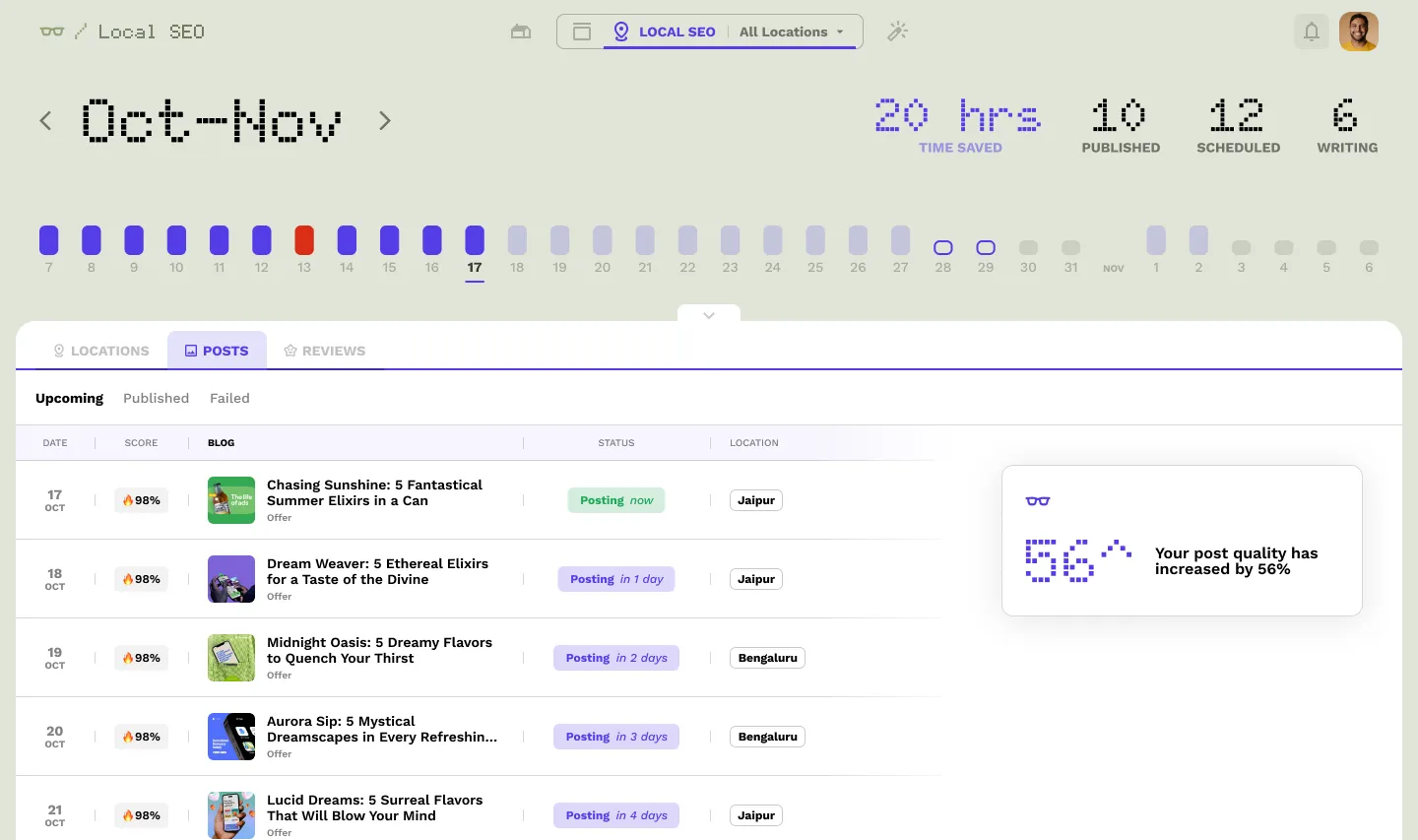The height and width of the screenshot is (840, 1418).
Task: Show the Failed posts list
Action: [x=229, y=398]
